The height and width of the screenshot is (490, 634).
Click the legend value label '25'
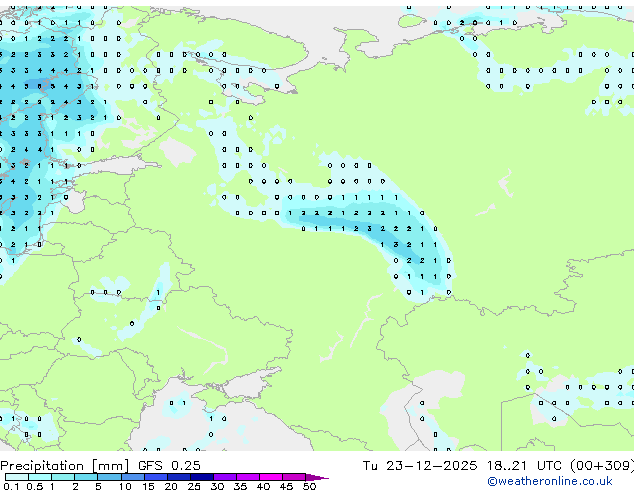click(194, 486)
